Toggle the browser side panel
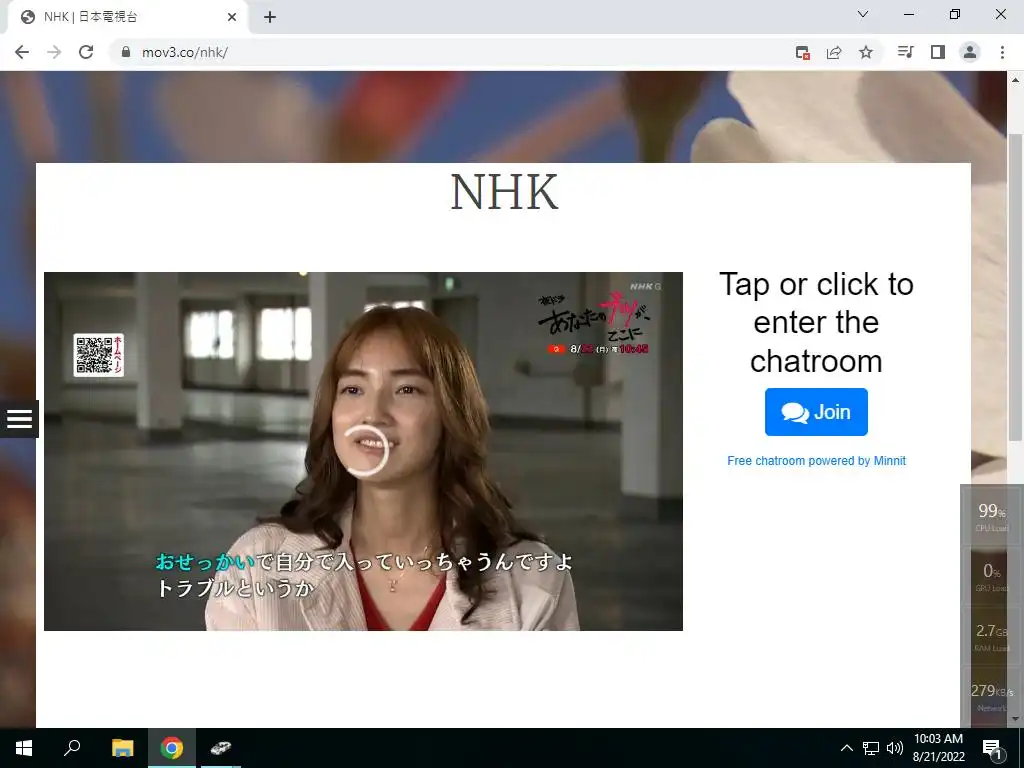The image size is (1024, 768). click(938, 52)
